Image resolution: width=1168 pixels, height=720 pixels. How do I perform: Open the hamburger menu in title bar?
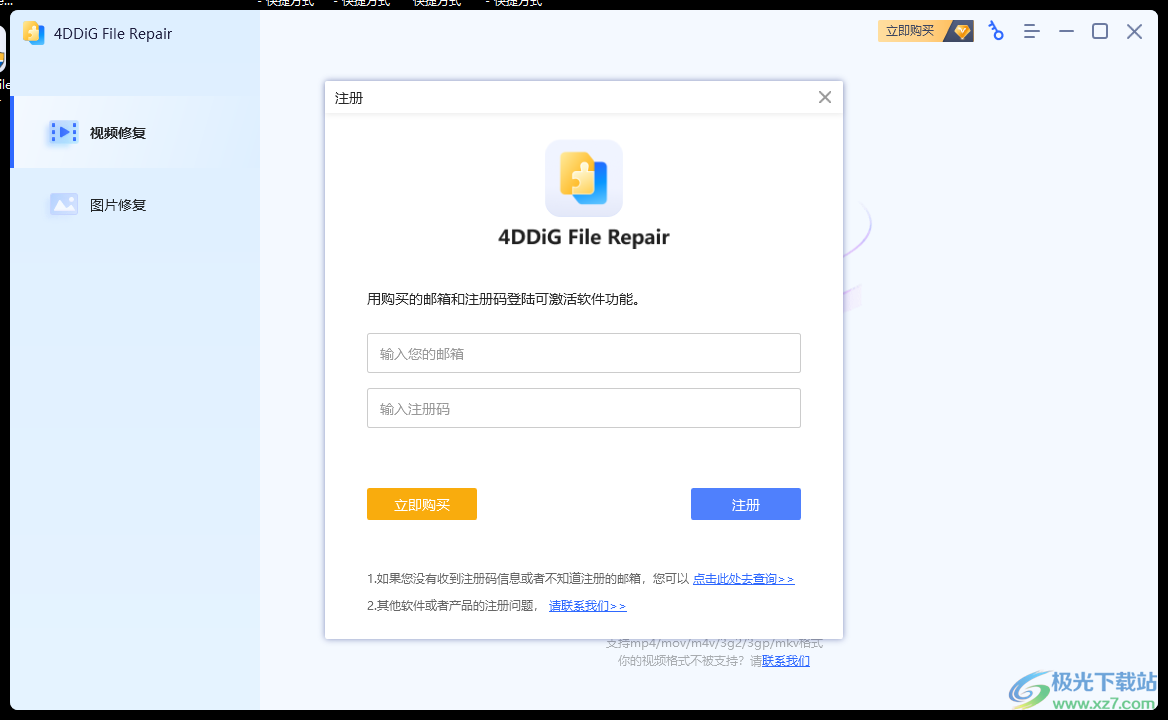pos(1031,31)
